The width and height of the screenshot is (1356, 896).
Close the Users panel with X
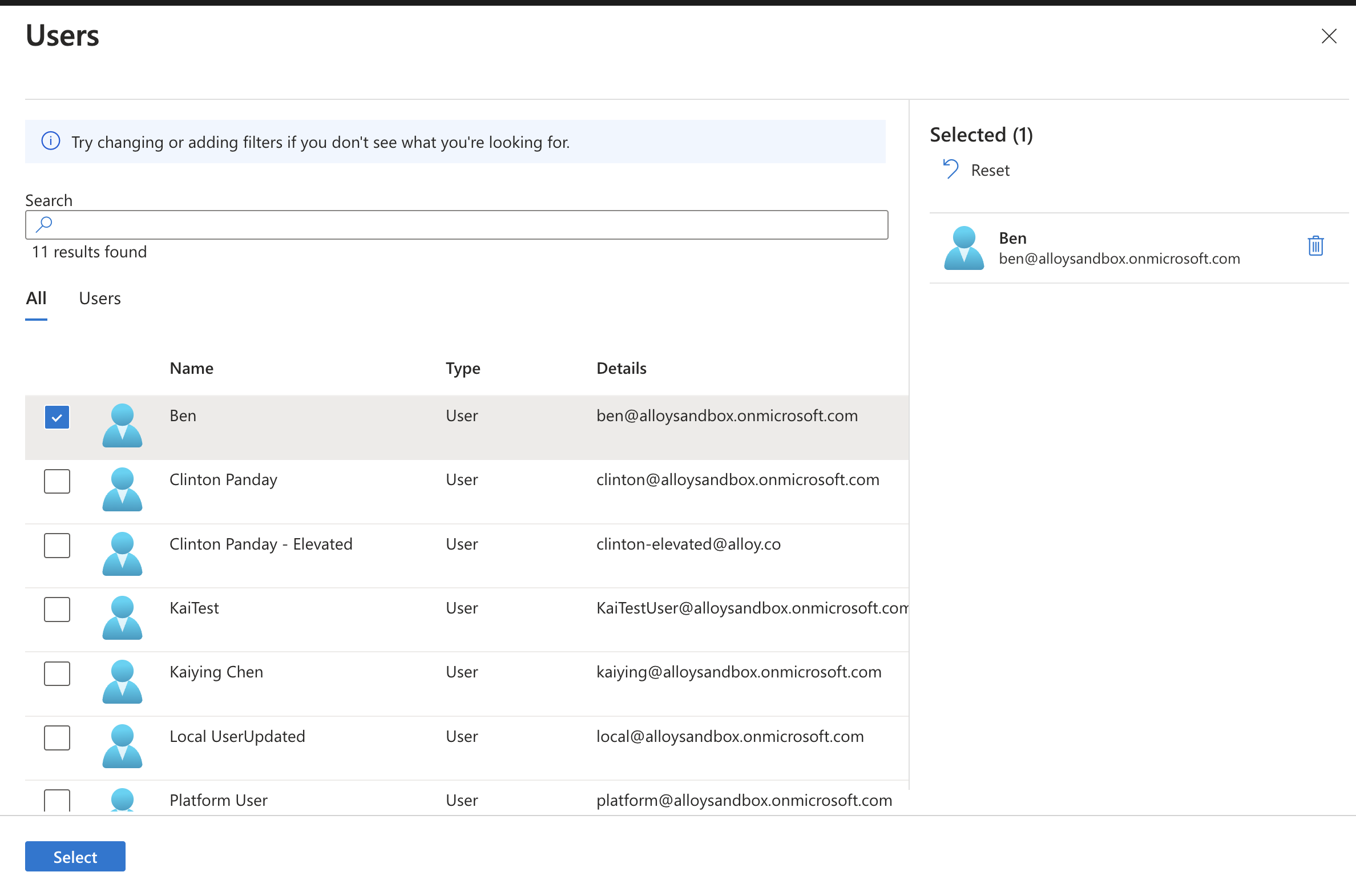1329,36
